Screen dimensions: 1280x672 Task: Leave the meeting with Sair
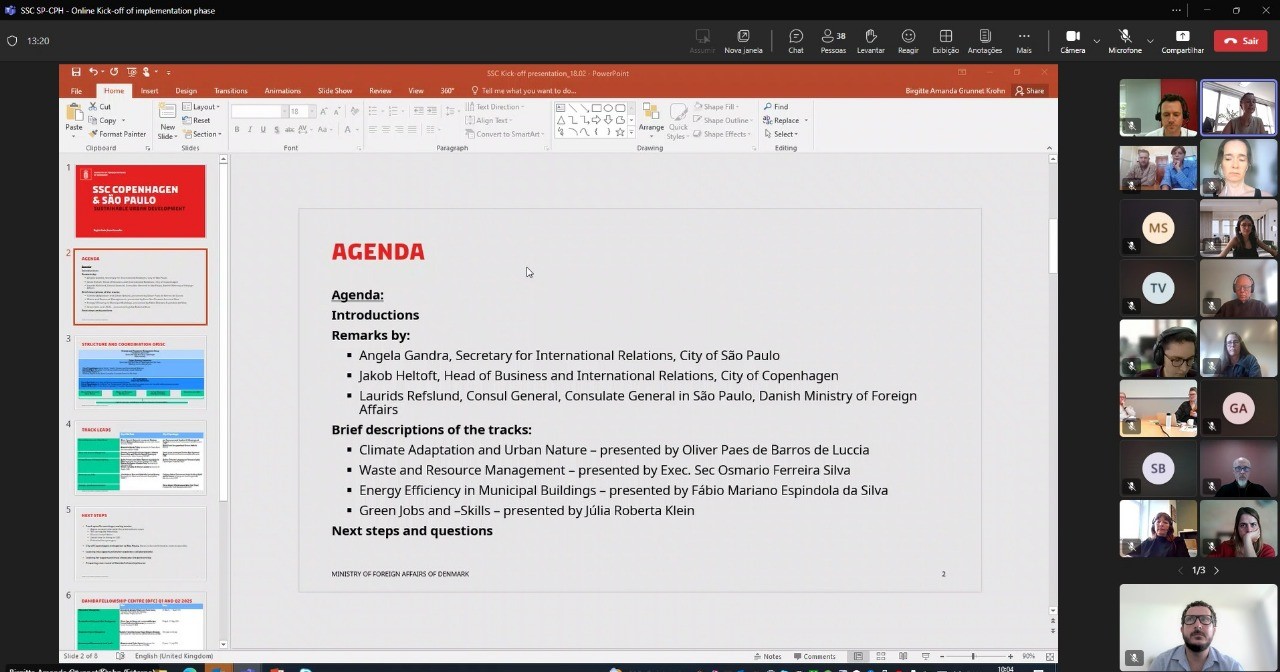1240,41
